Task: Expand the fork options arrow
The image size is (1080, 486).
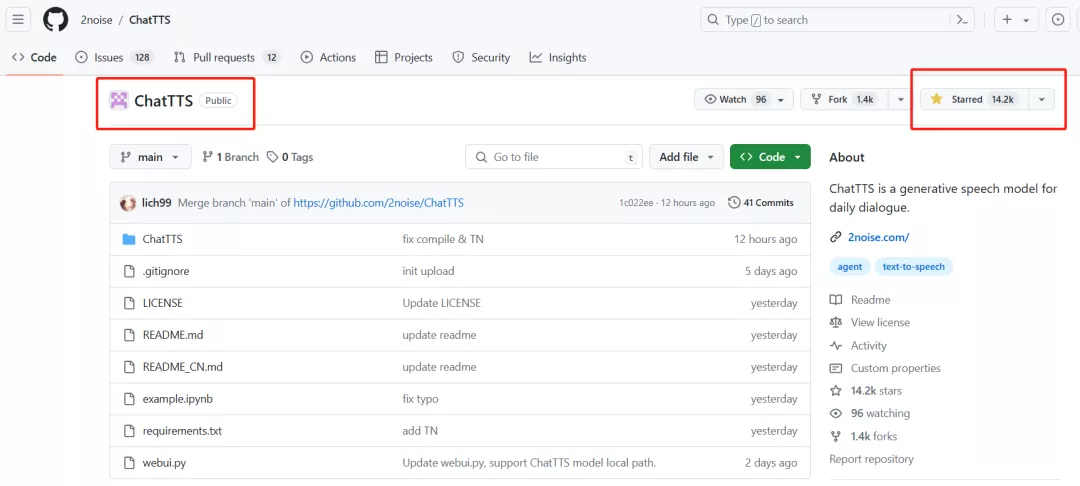Action: (x=901, y=100)
